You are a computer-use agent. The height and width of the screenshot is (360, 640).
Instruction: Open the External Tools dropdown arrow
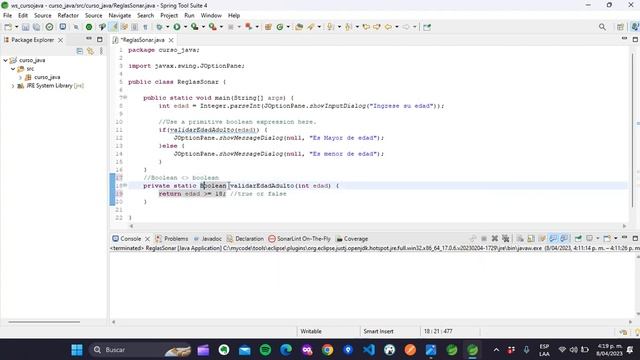coord(221,27)
